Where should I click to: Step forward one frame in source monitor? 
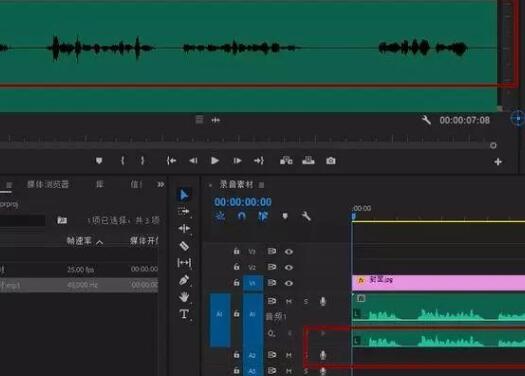(237, 161)
